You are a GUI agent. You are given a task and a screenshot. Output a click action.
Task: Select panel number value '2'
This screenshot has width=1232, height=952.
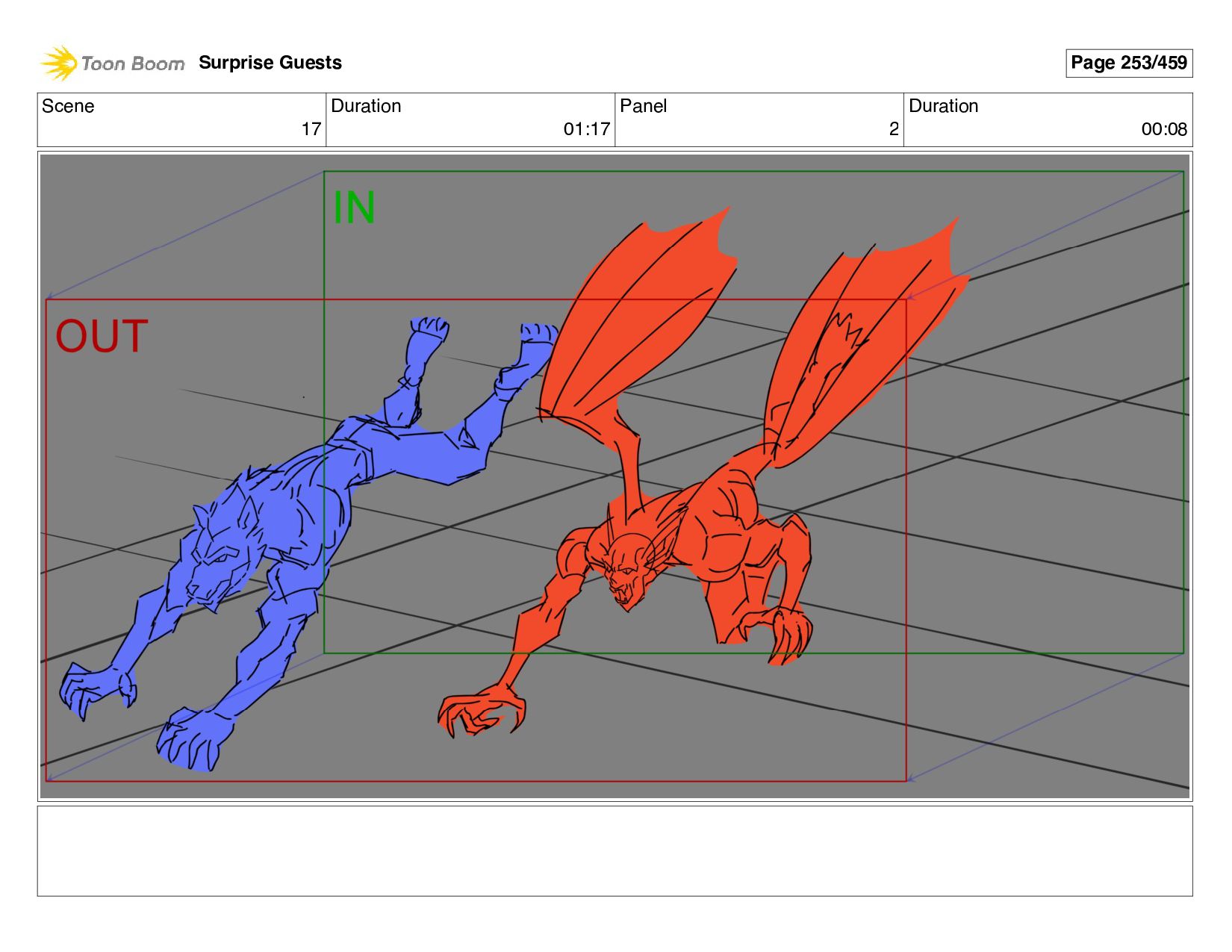894,129
